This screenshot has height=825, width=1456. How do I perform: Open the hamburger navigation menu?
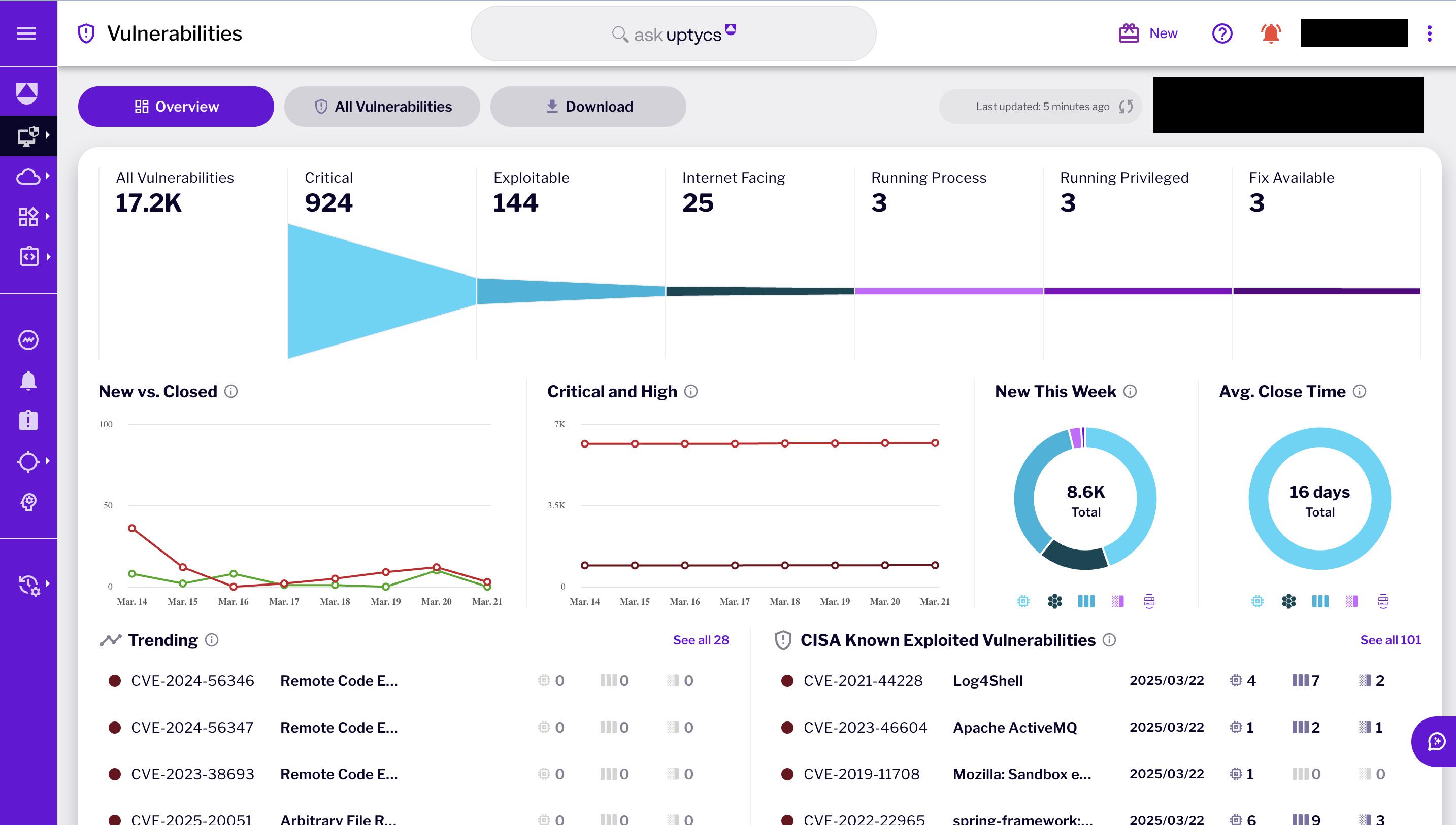(26, 33)
